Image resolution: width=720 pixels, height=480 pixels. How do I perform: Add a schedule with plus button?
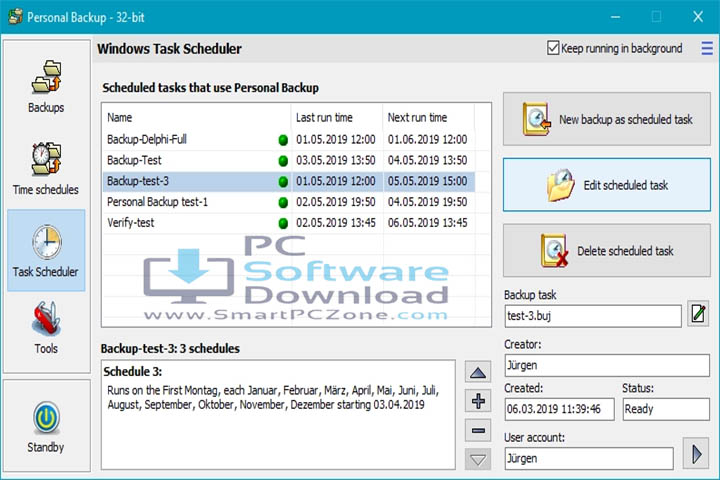(478, 401)
